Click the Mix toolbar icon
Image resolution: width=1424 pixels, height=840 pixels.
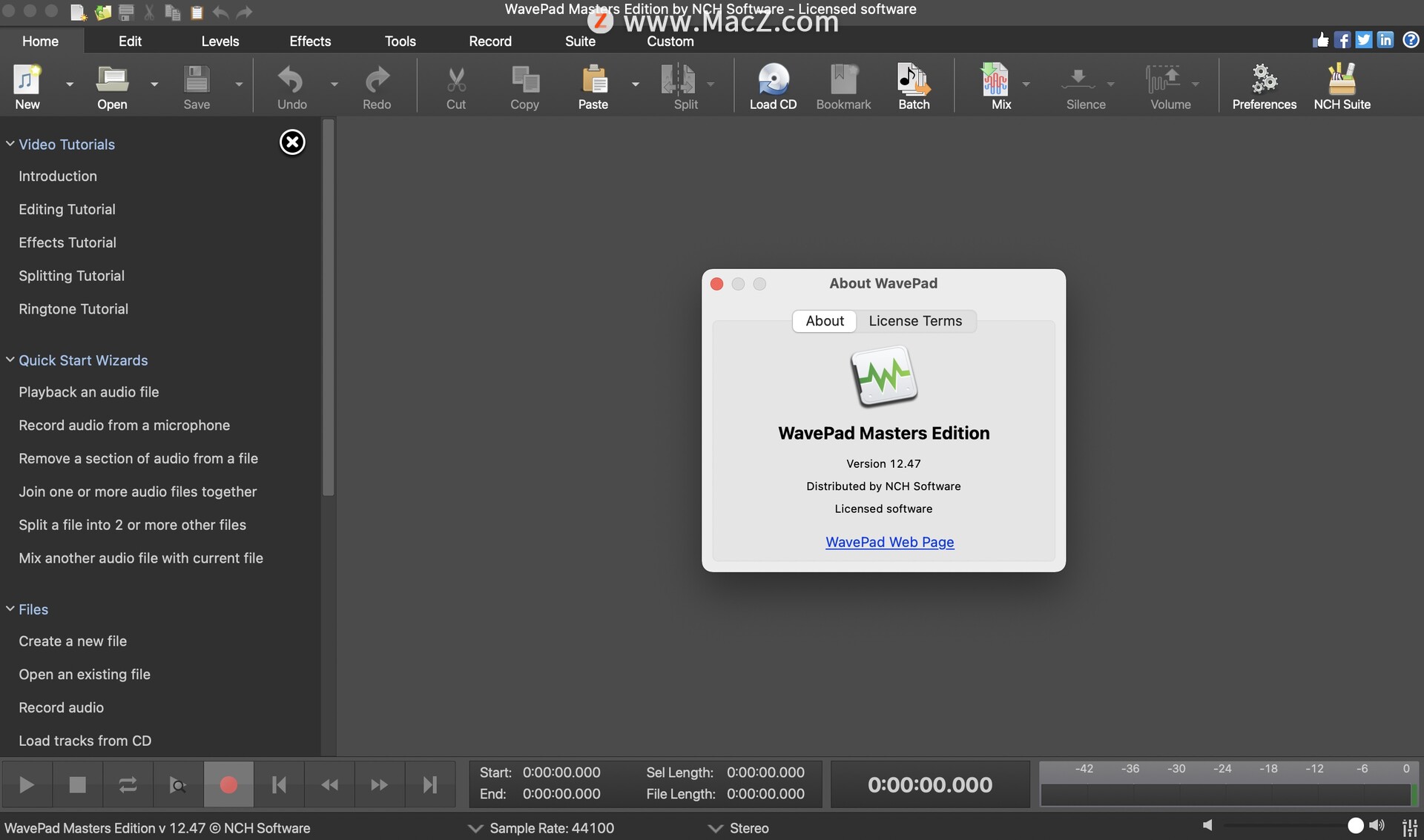995,79
